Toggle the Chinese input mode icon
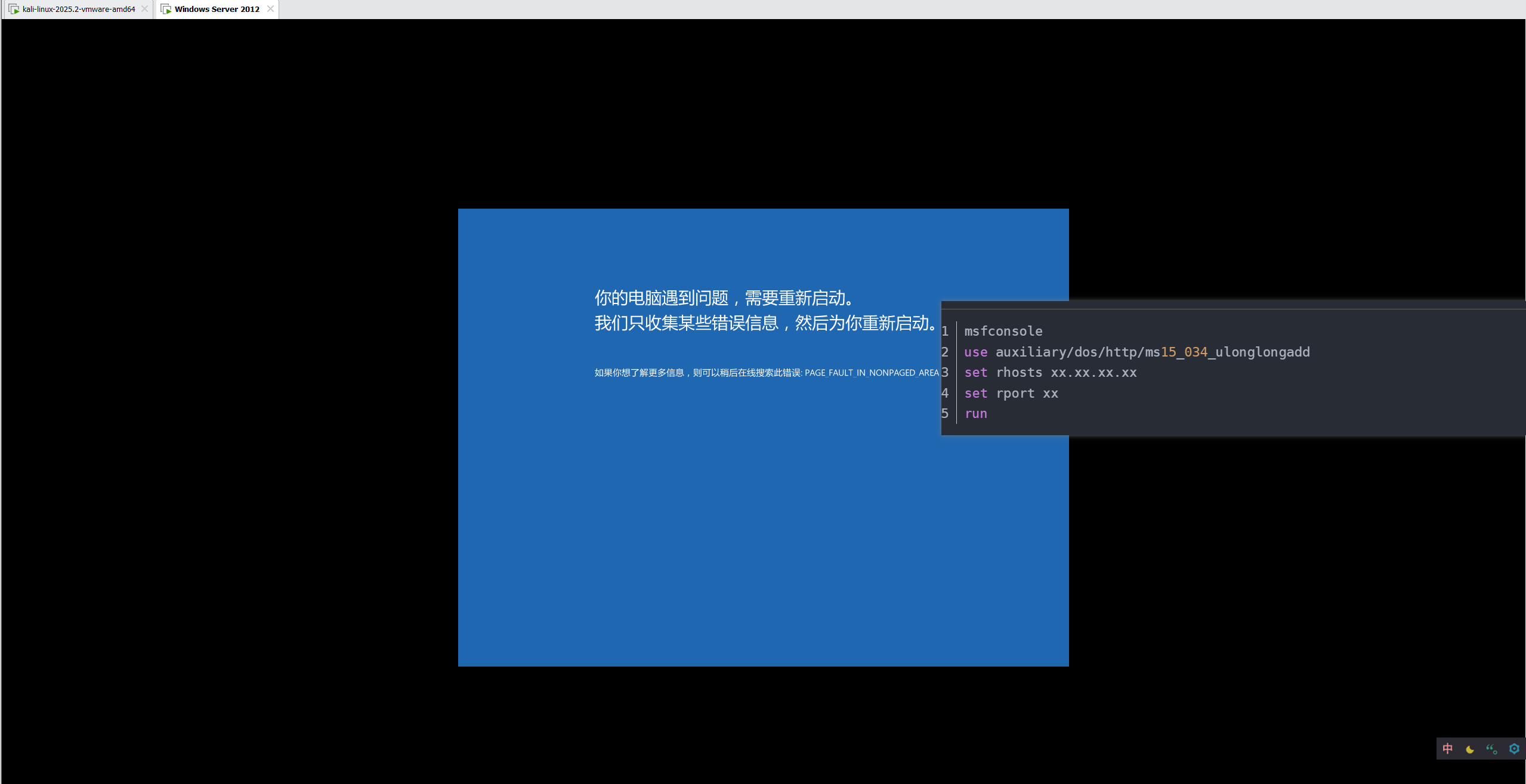 click(1447, 749)
